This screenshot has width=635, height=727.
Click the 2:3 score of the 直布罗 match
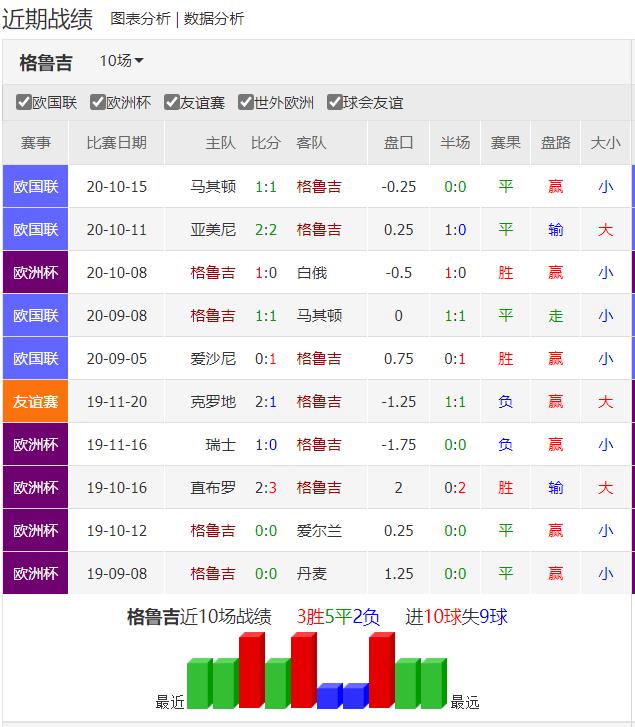[266, 487]
